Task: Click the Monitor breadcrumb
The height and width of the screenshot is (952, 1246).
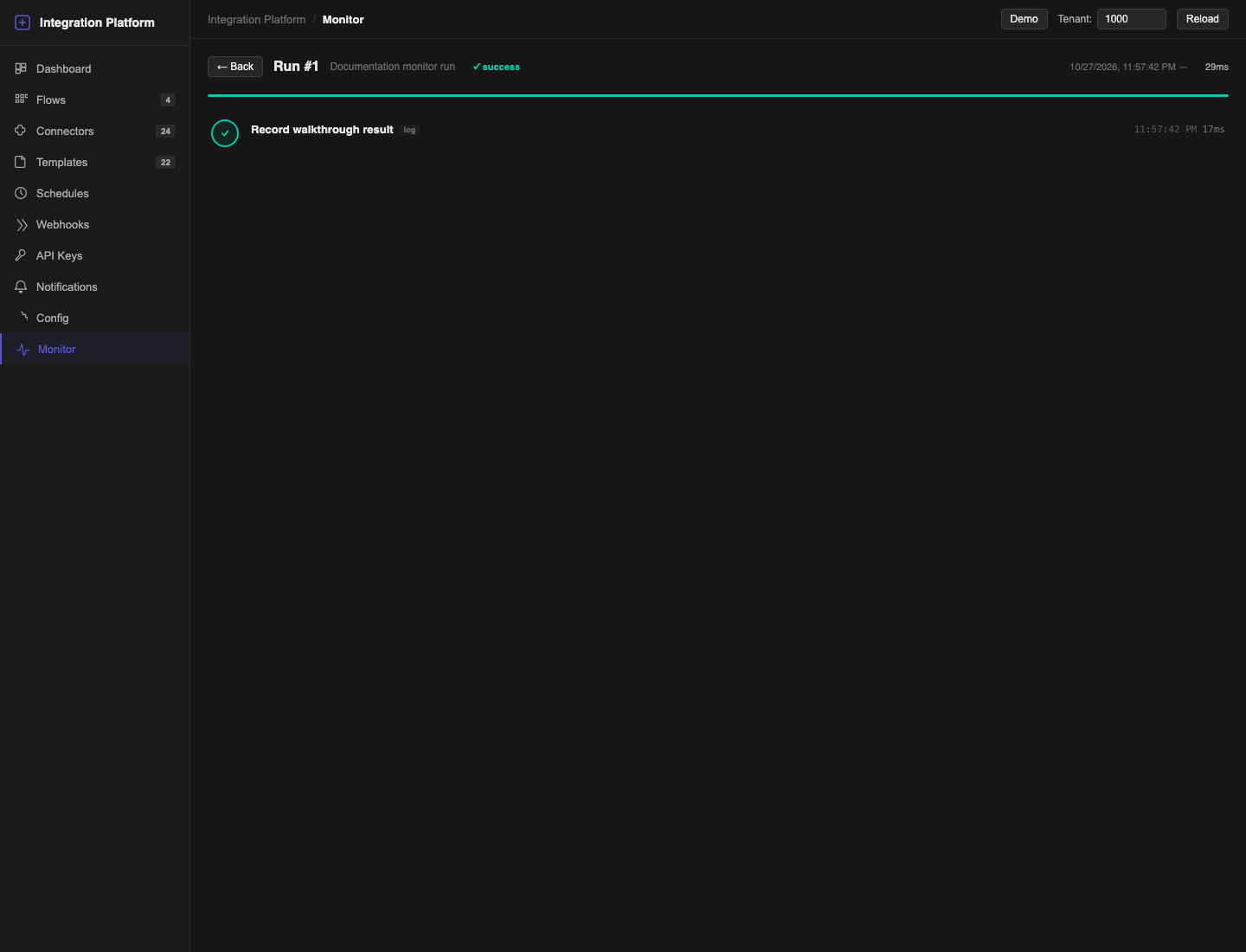Action: tap(343, 19)
